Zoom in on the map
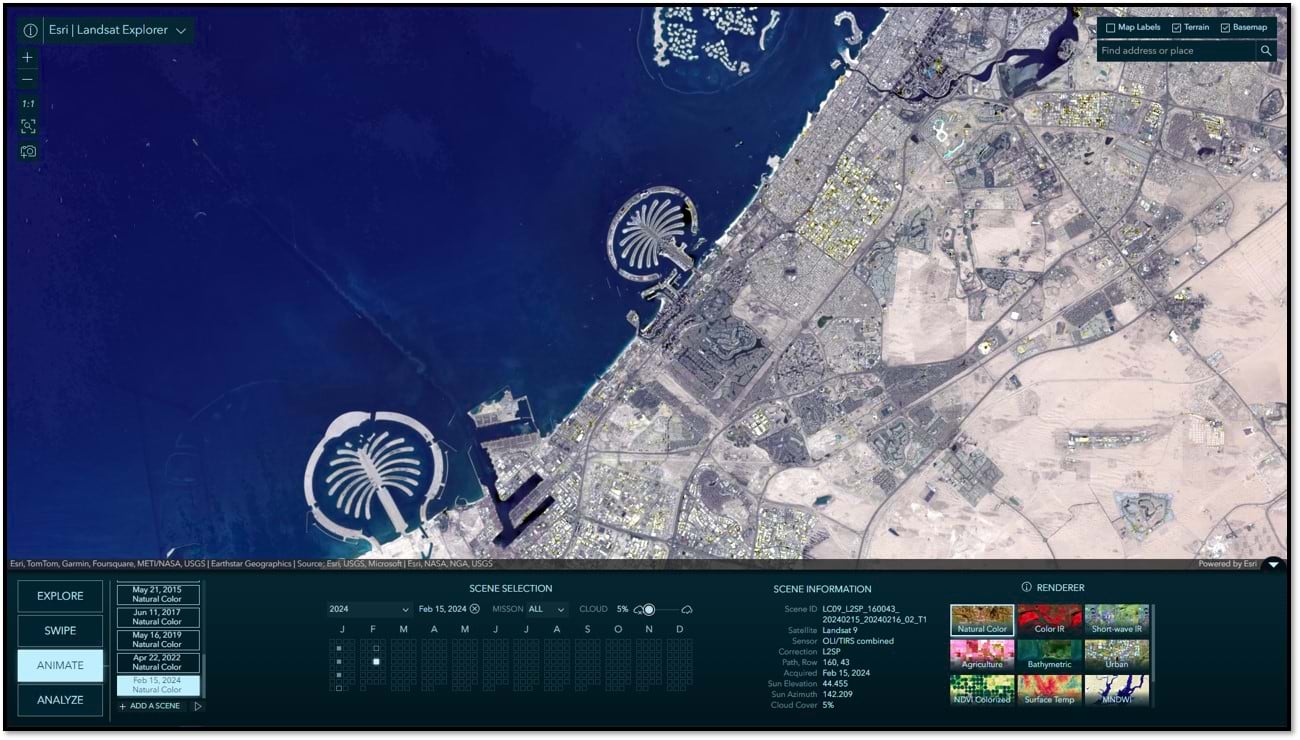The height and width of the screenshot is (740, 1300). point(28,58)
